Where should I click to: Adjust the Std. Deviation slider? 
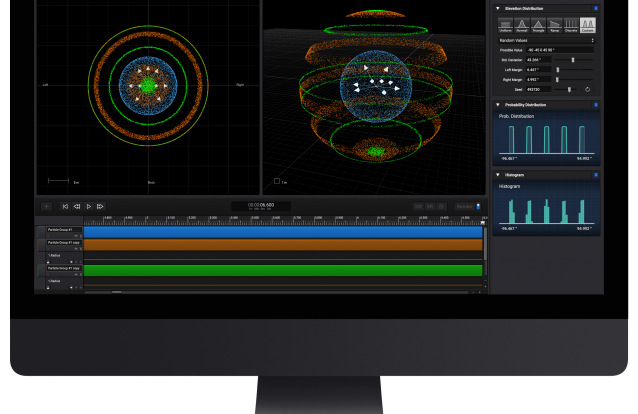tap(572, 59)
